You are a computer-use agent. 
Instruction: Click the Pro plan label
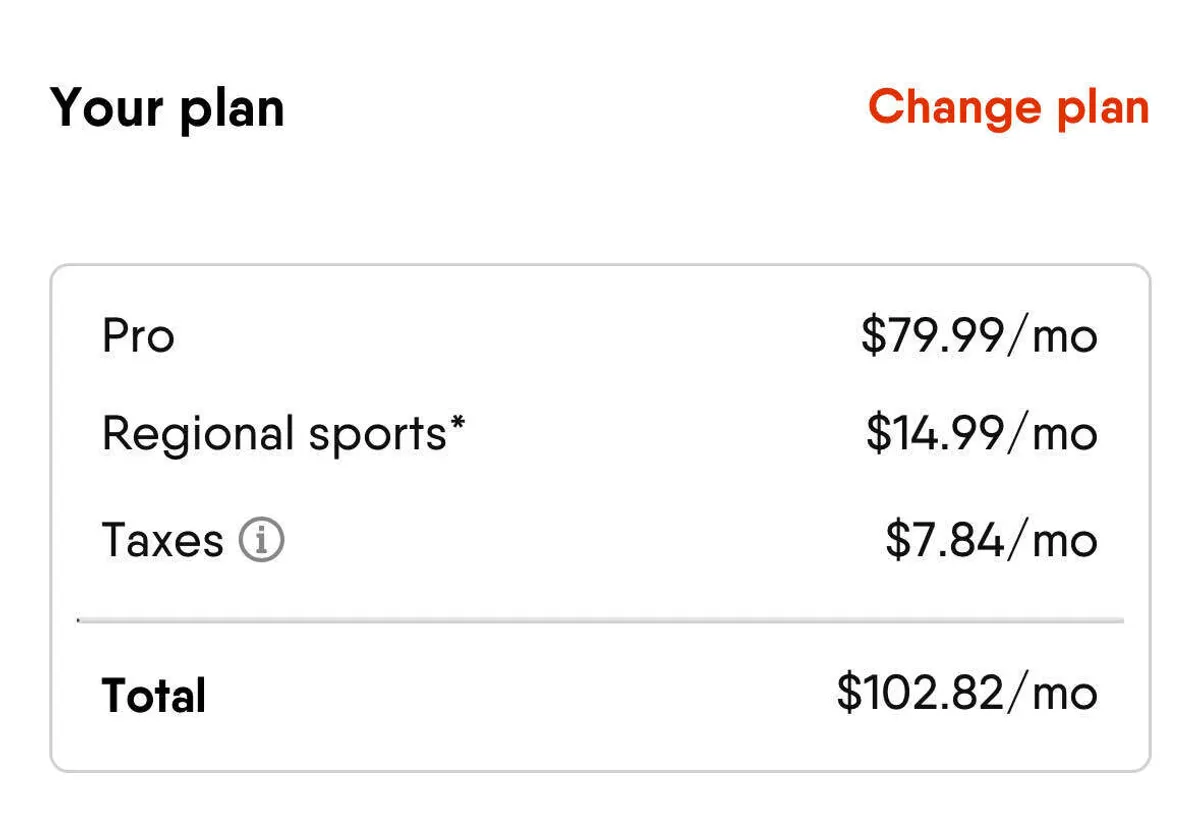[x=138, y=337]
